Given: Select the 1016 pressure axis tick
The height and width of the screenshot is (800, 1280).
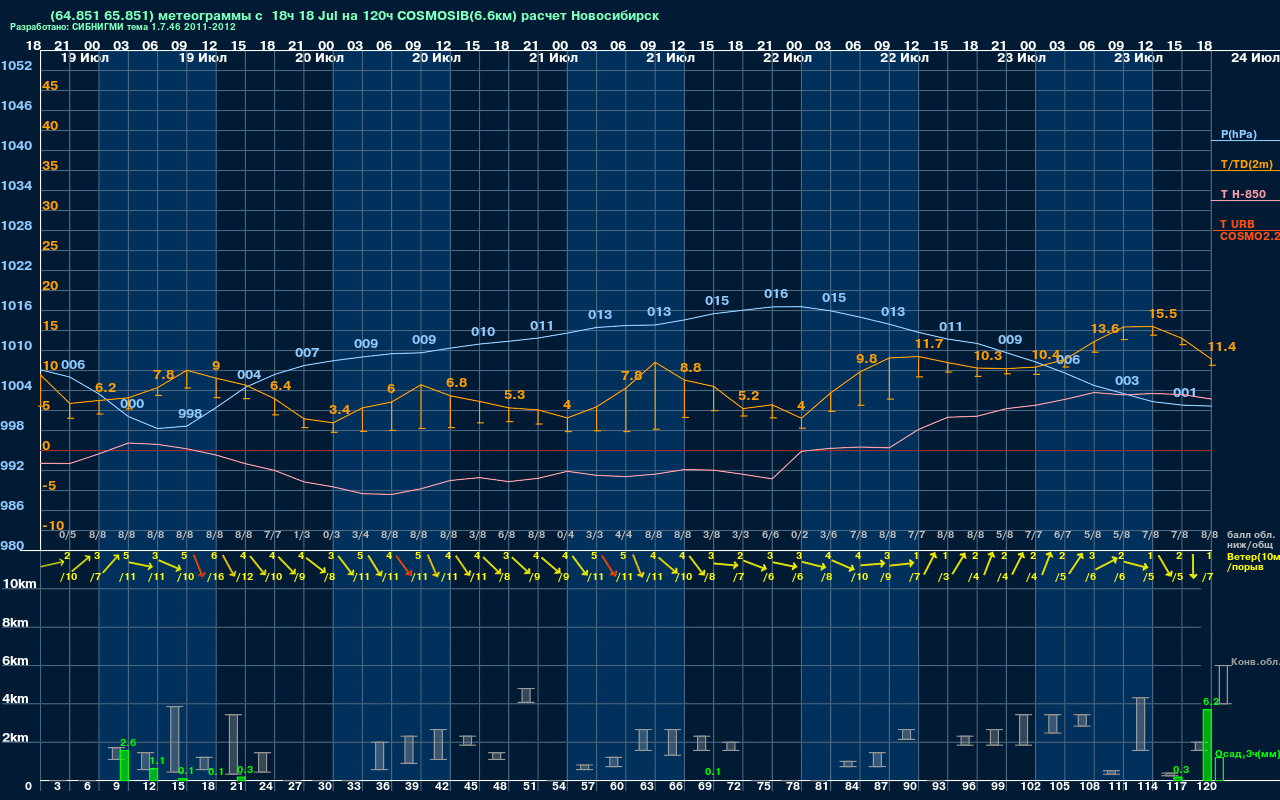Looking at the screenshot, I should point(16,306).
